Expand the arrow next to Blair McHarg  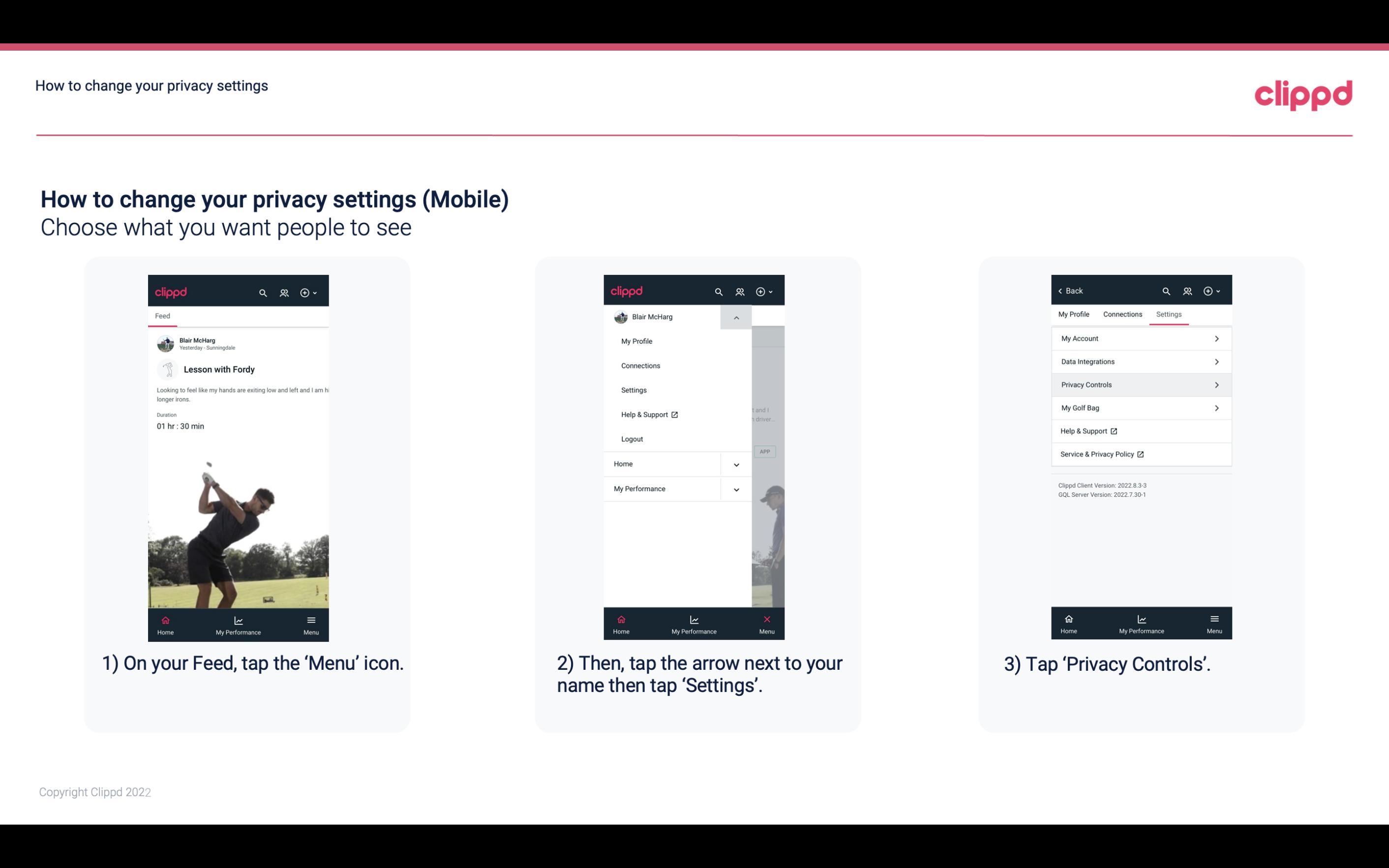735,316
